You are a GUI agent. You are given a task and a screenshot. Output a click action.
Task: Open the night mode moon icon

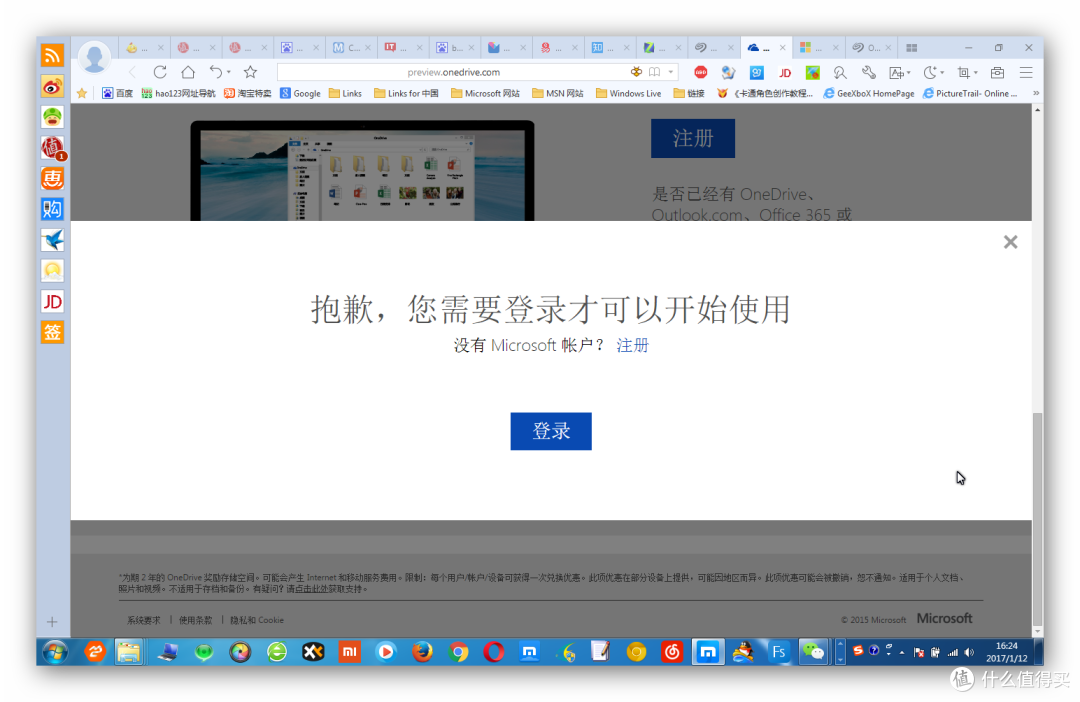pos(930,72)
